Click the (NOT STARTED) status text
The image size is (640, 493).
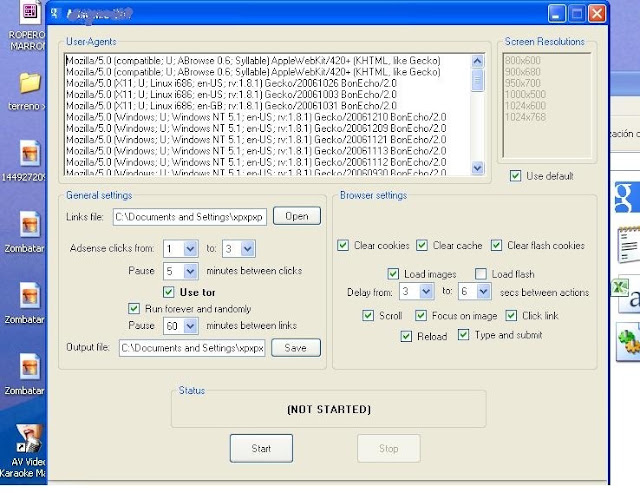pos(329,409)
